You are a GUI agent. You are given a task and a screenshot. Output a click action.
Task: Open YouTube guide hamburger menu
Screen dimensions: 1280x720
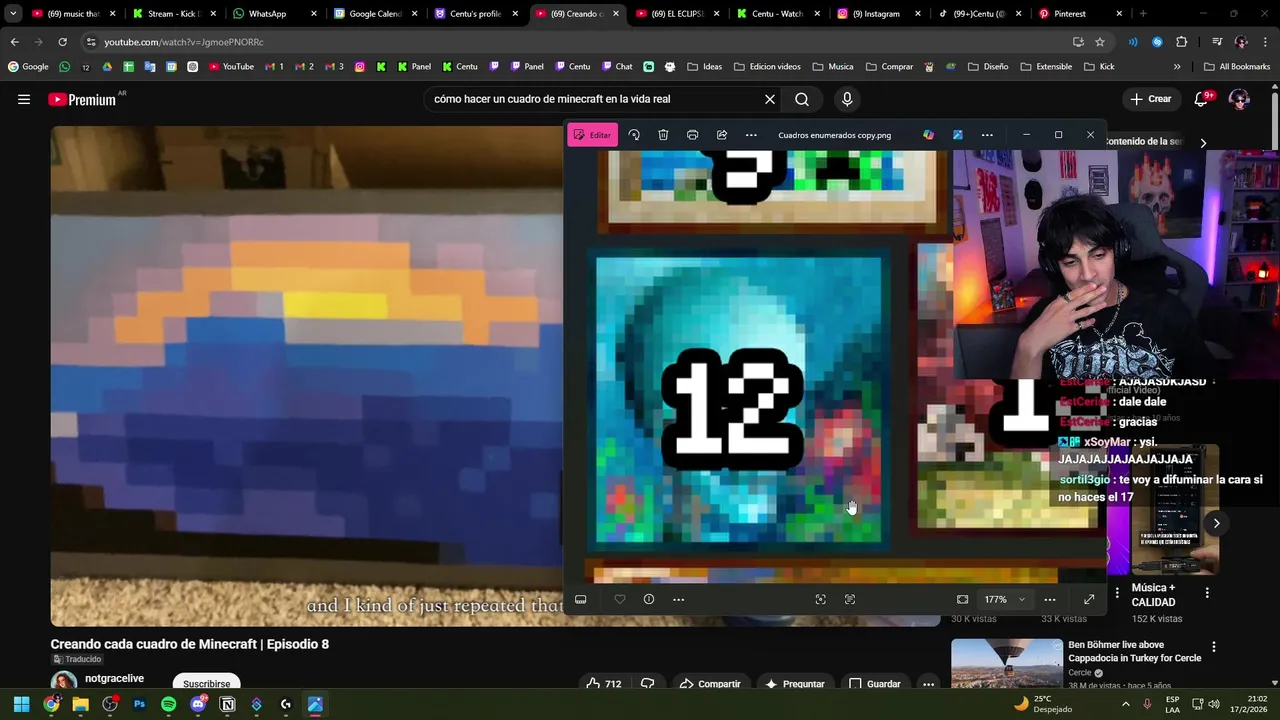pyautogui.click(x=24, y=99)
